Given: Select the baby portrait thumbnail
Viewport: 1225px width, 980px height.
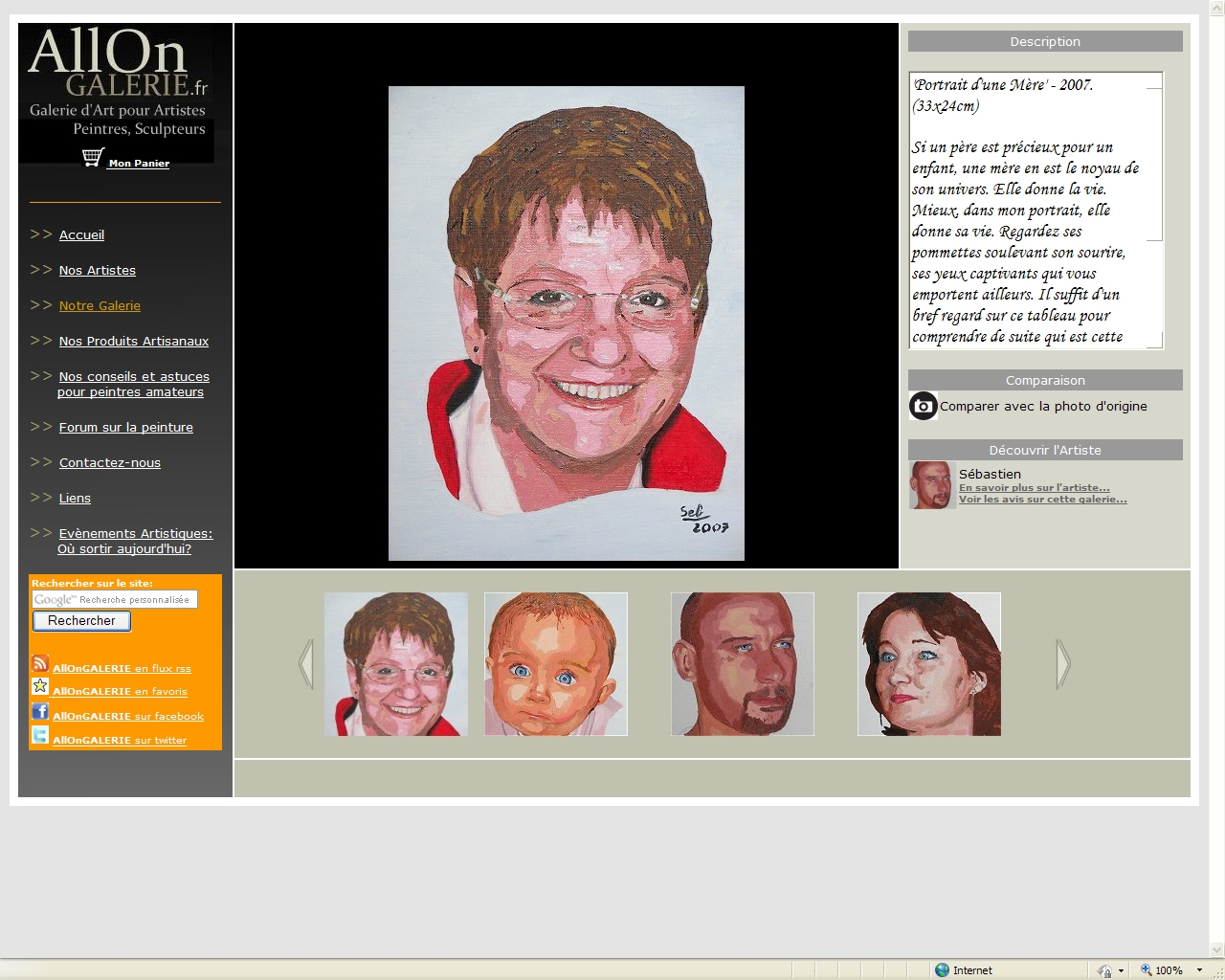Looking at the screenshot, I should (556, 664).
